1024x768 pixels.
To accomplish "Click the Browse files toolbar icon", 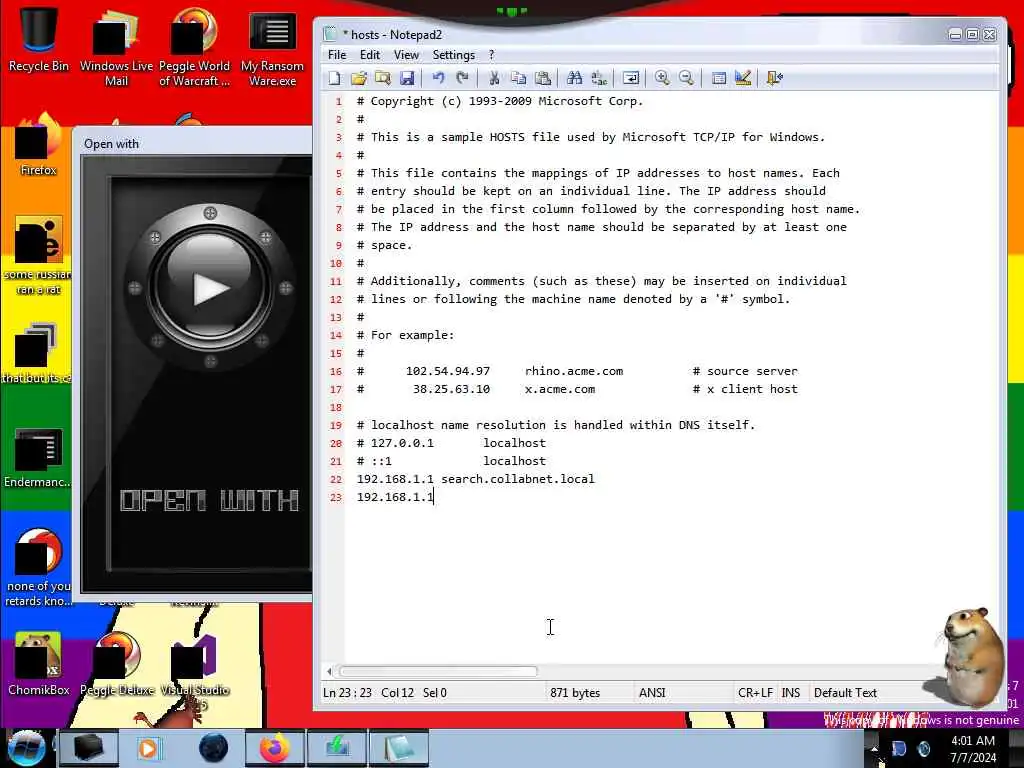I will (x=383, y=78).
